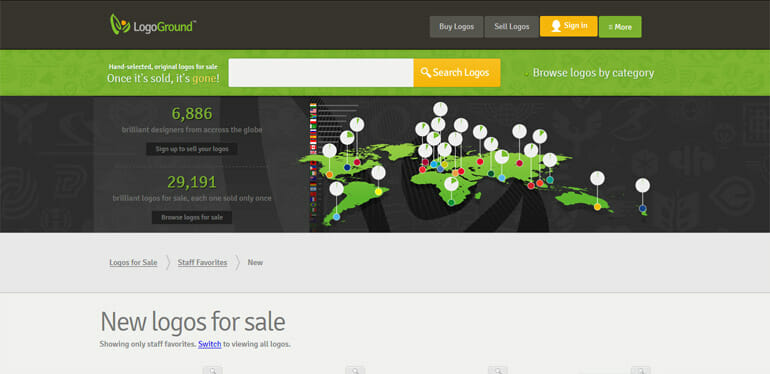The image size is (770, 374).
Task: Click the green pin dot in southern Africa
Action: coord(451,202)
